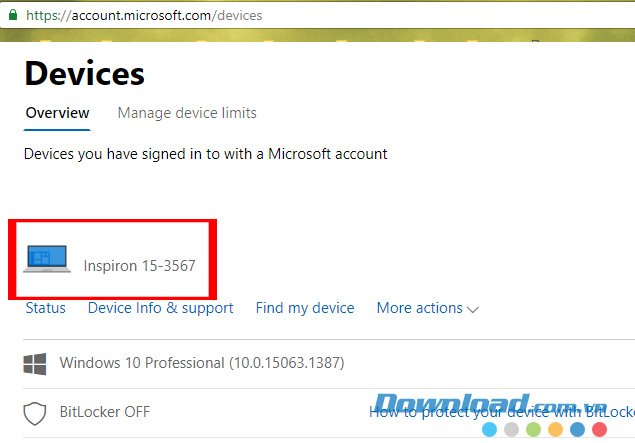This screenshot has width=635, height=443.
Task: Click the red dot
Action: [600, 430]
